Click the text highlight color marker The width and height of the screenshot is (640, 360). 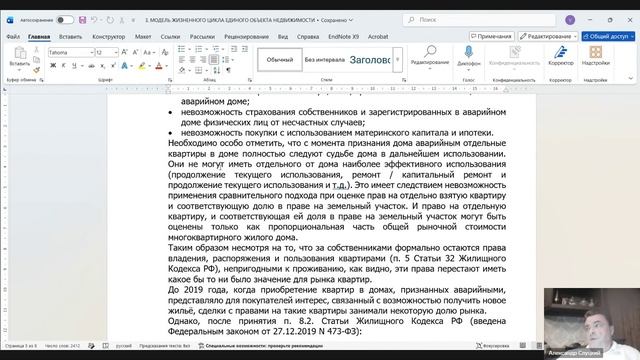[x=141, y=66]
